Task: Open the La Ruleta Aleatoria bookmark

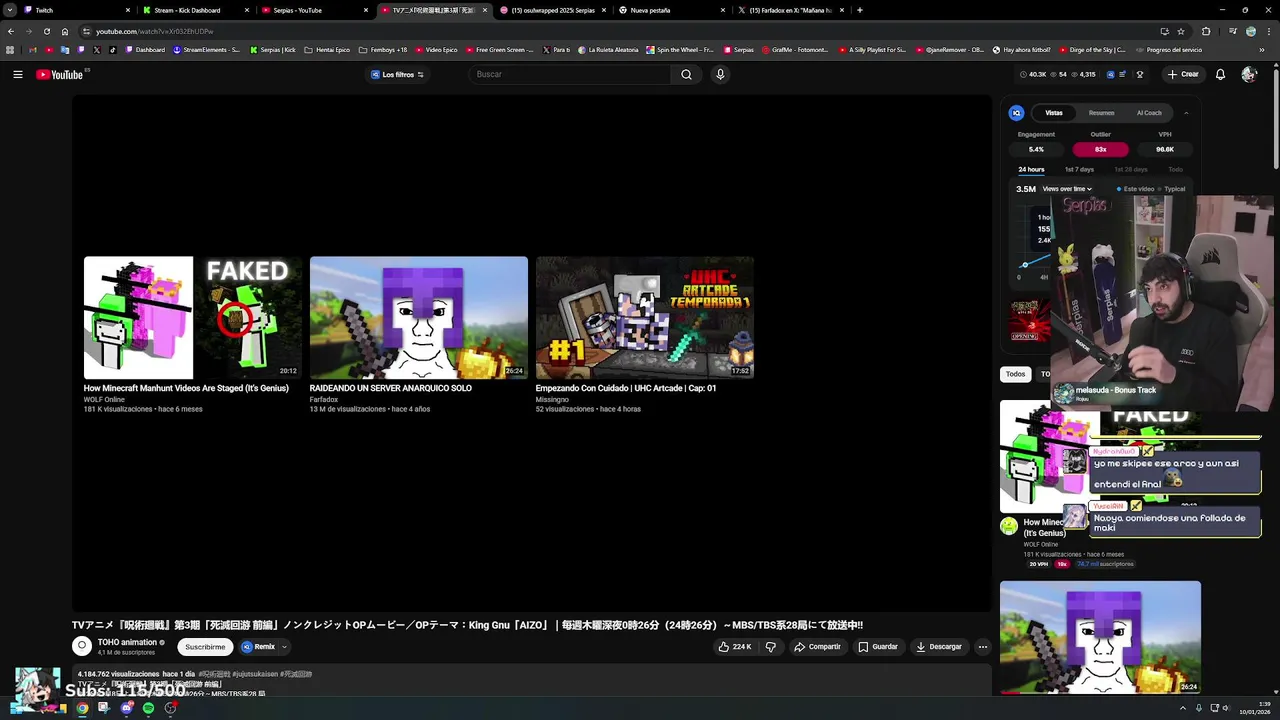Action: click(607, 49)
